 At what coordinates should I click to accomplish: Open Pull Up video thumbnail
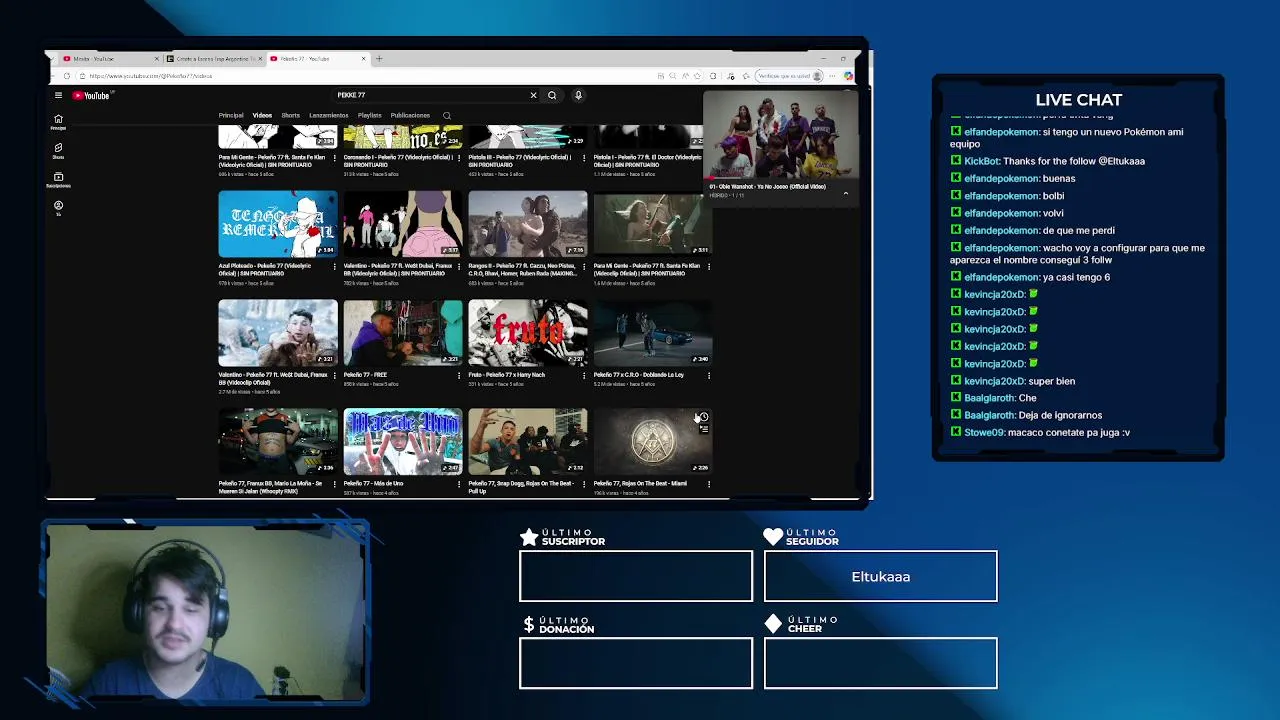click(x=528, y=442)
